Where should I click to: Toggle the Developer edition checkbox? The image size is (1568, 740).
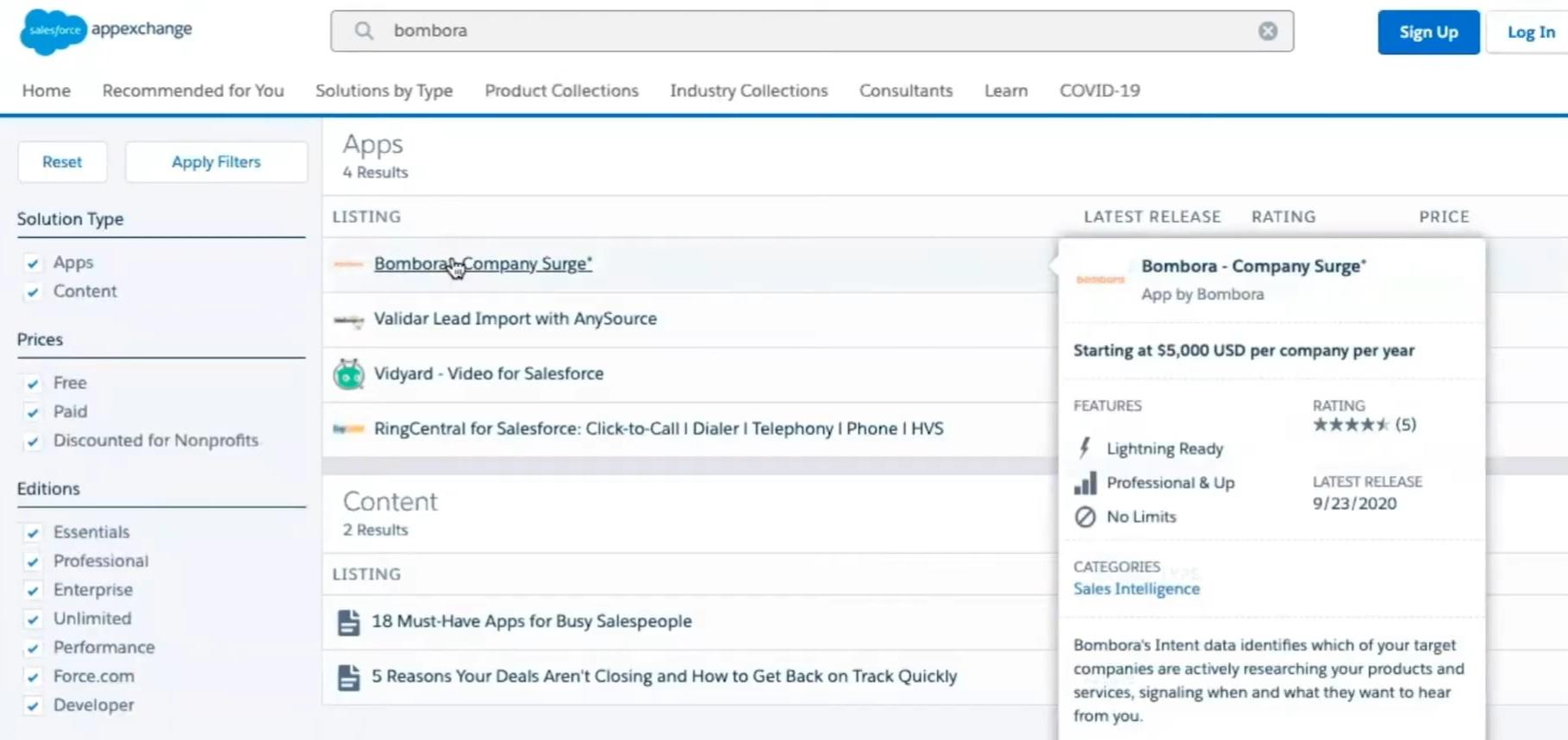coord(33,706)
